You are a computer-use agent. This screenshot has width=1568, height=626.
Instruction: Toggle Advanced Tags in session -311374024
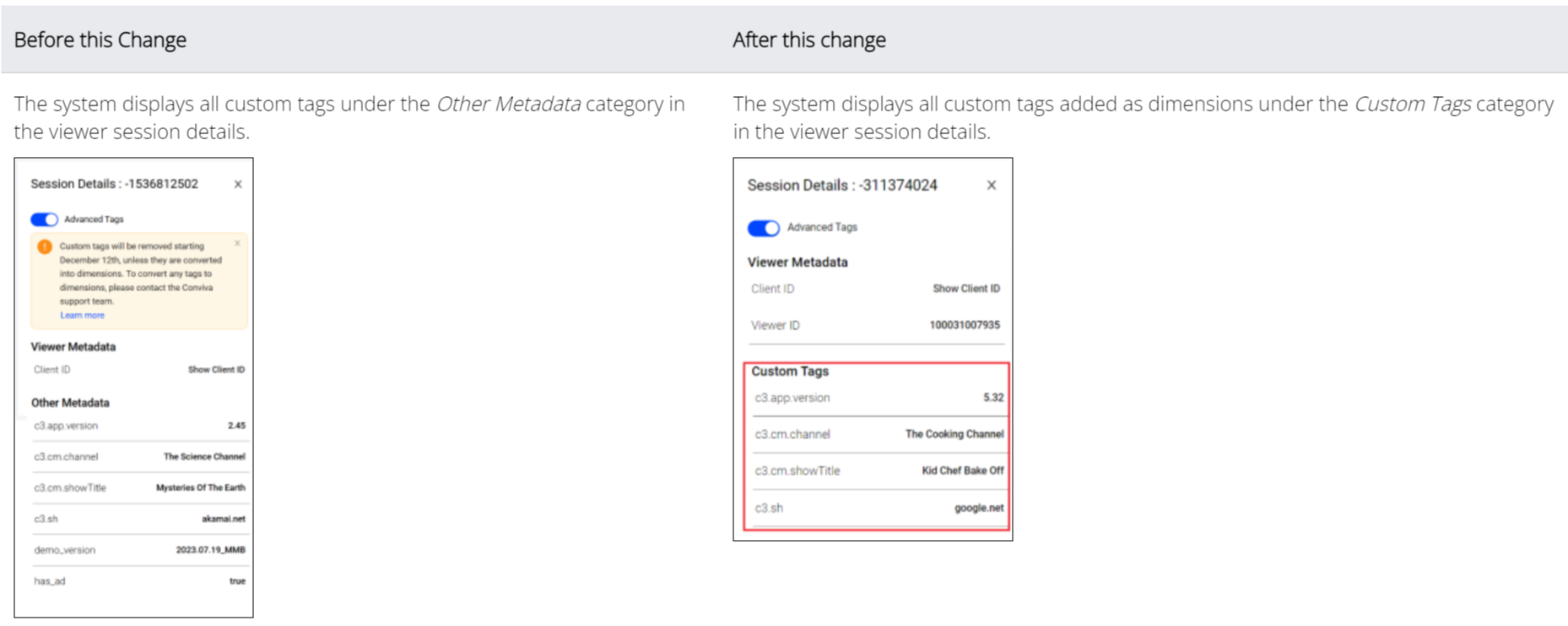(763, 228)
